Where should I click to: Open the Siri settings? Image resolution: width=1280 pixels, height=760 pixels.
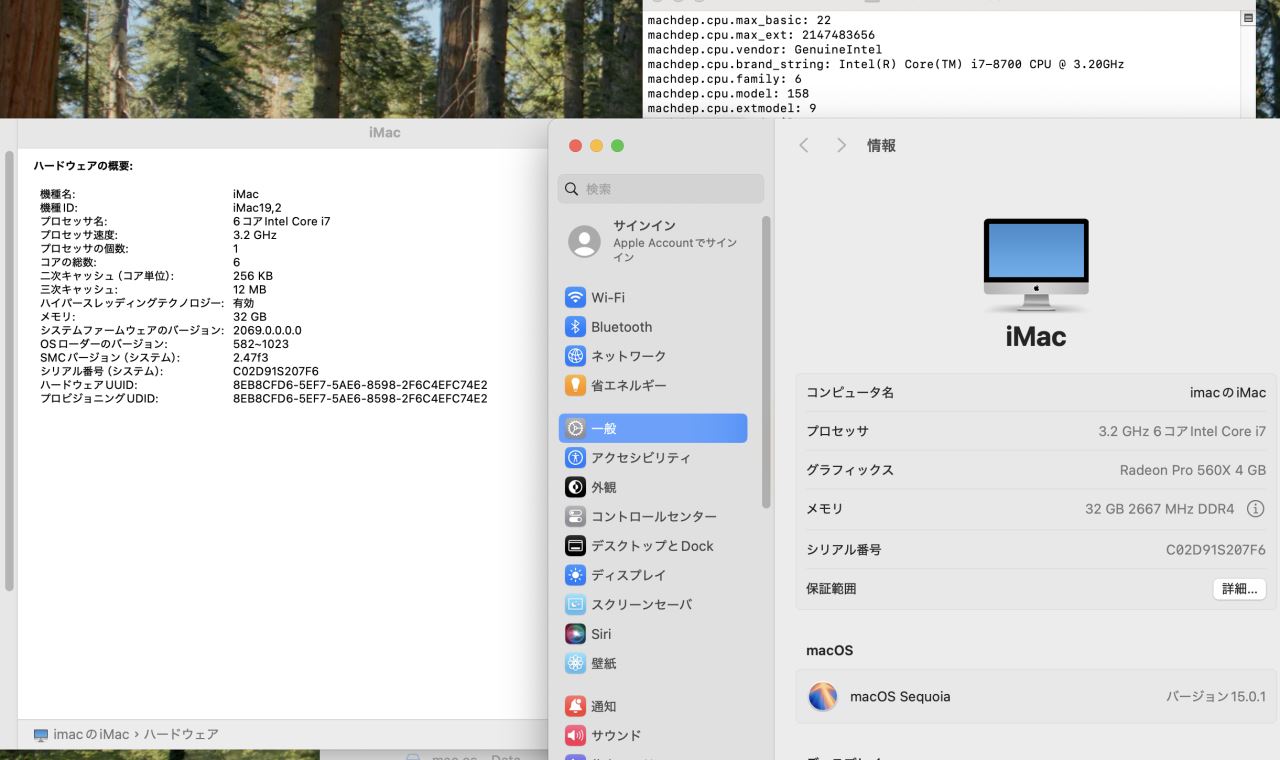point(601,634)
